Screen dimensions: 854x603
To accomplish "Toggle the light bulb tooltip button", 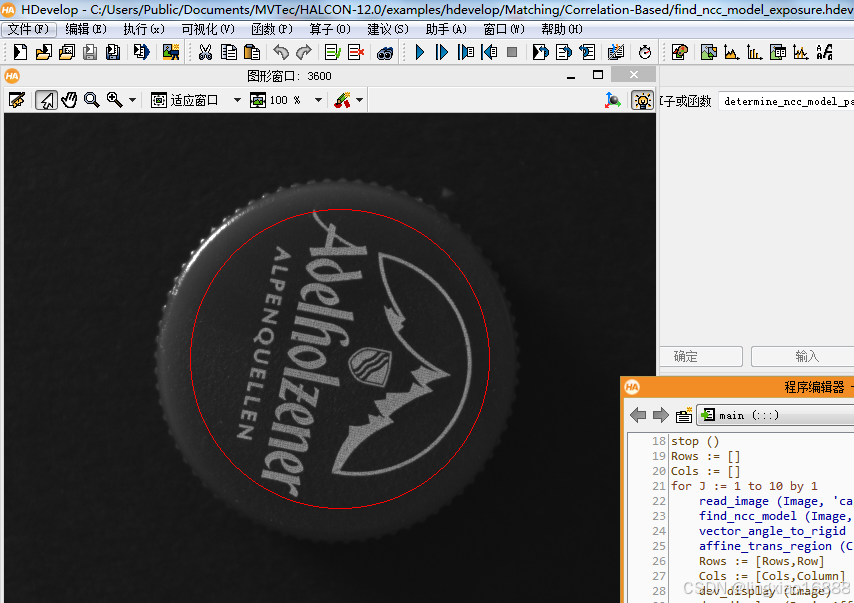I will 643,100.
